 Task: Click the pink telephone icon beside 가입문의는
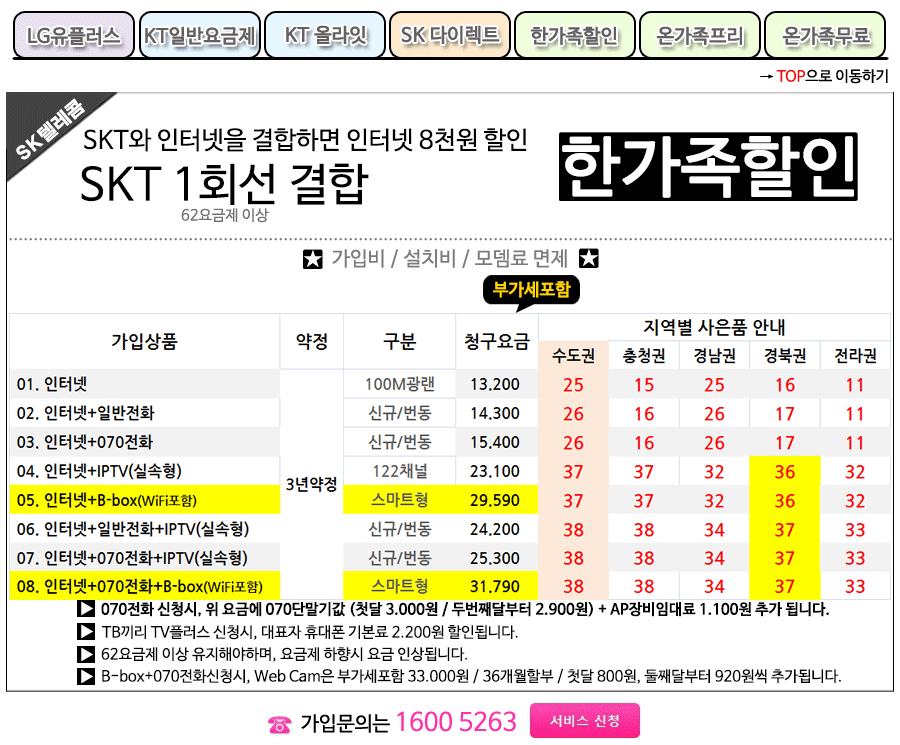point(279,724)
